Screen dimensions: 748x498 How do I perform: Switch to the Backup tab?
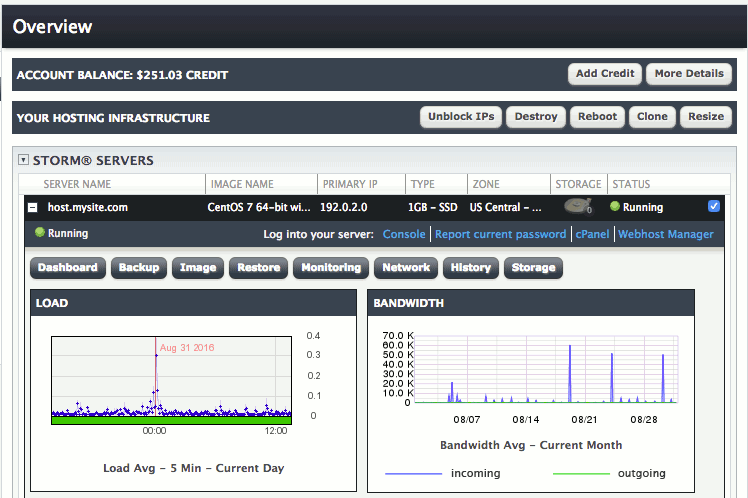(x=139, y=268)
